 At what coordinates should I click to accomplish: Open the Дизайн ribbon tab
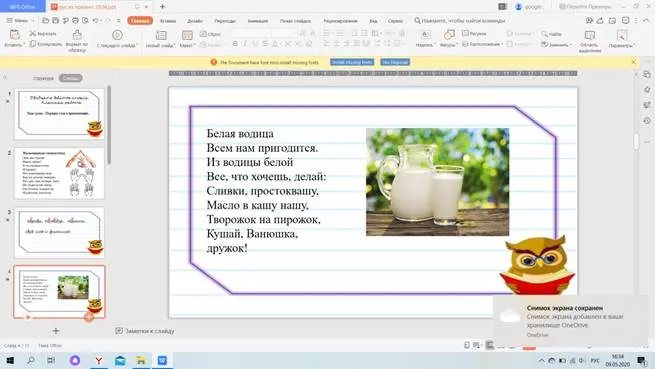(195, 20)
